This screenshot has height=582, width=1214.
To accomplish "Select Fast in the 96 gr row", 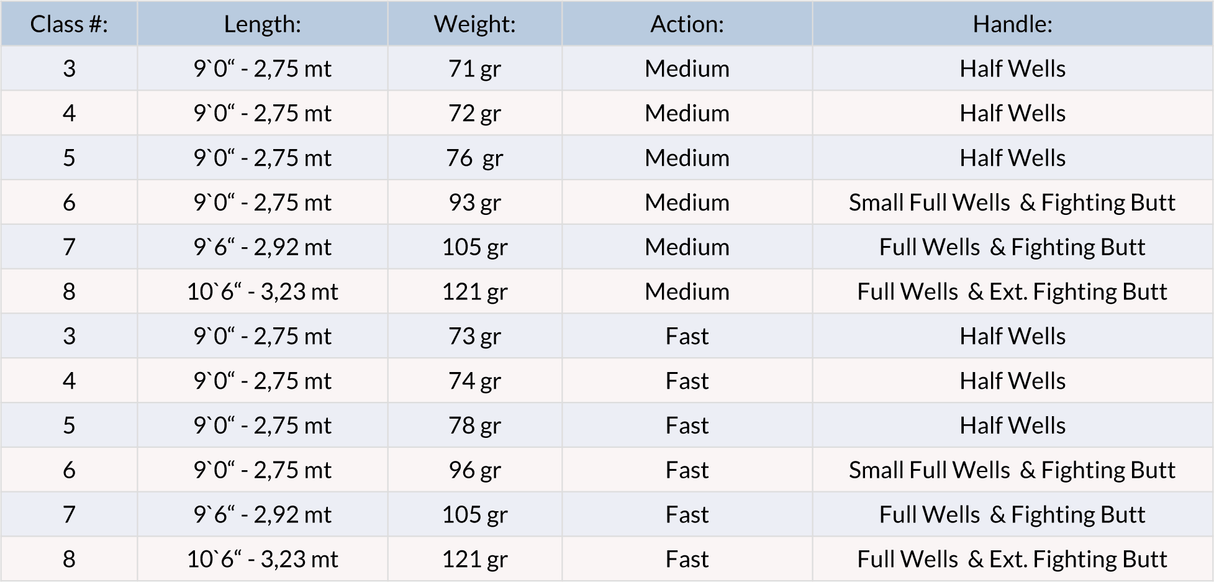I will tap(687, 470).
